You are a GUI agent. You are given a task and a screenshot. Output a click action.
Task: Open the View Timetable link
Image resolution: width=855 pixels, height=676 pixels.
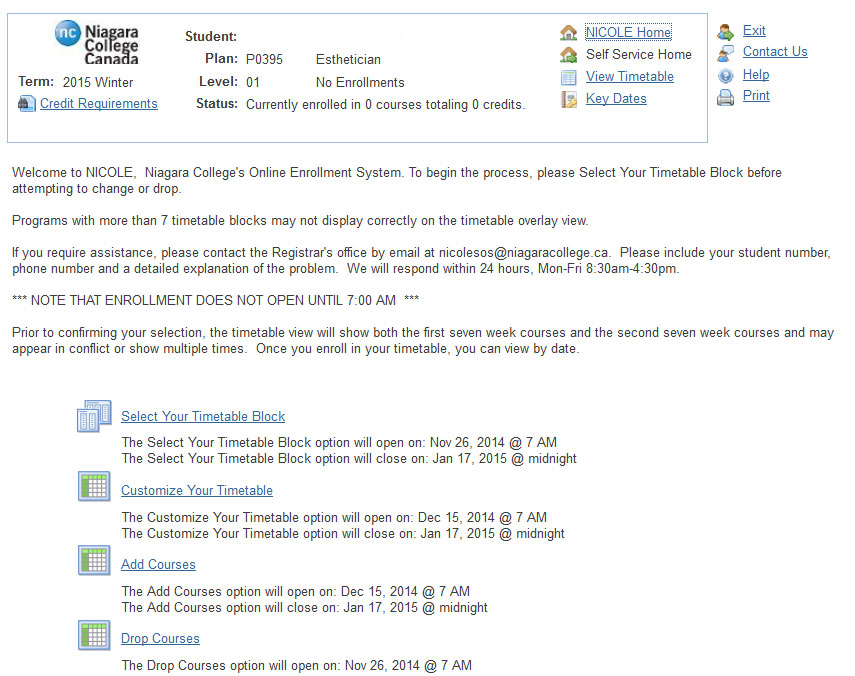[629, 77]
